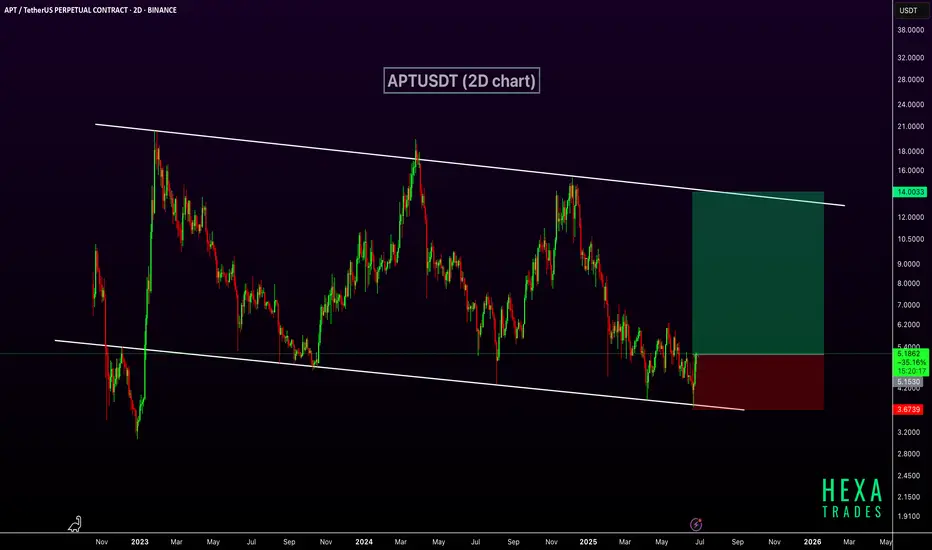Click the gray 5.1530 price label

(x=908, y=382)
